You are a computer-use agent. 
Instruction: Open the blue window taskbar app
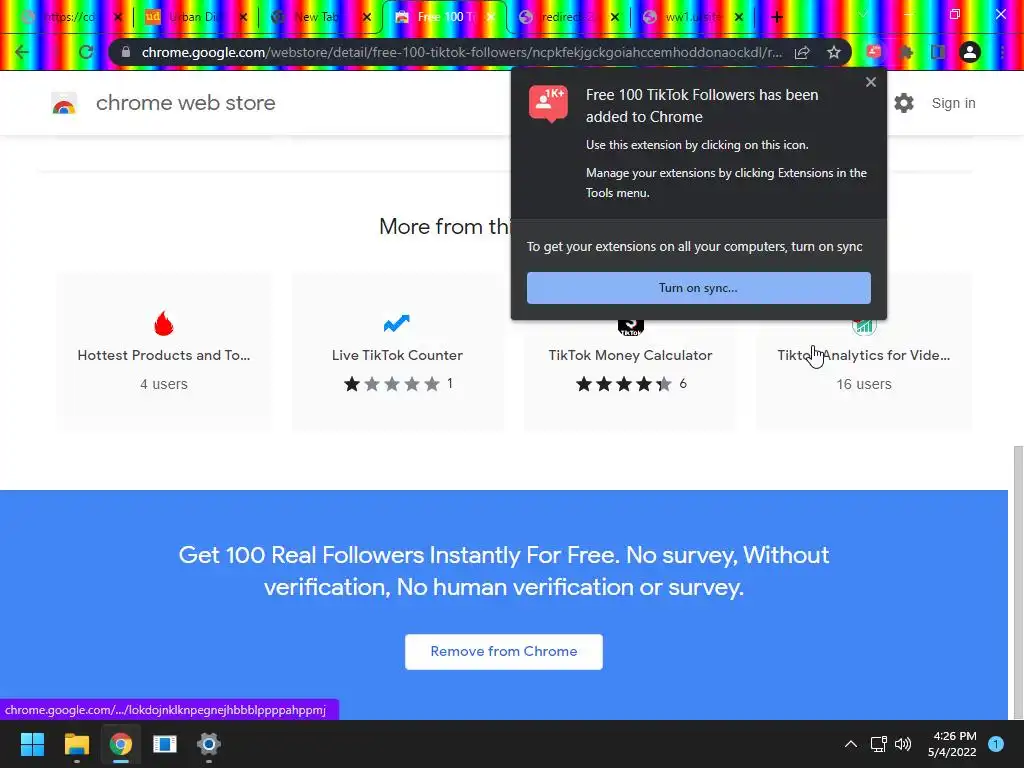click(x=165, y=744)
